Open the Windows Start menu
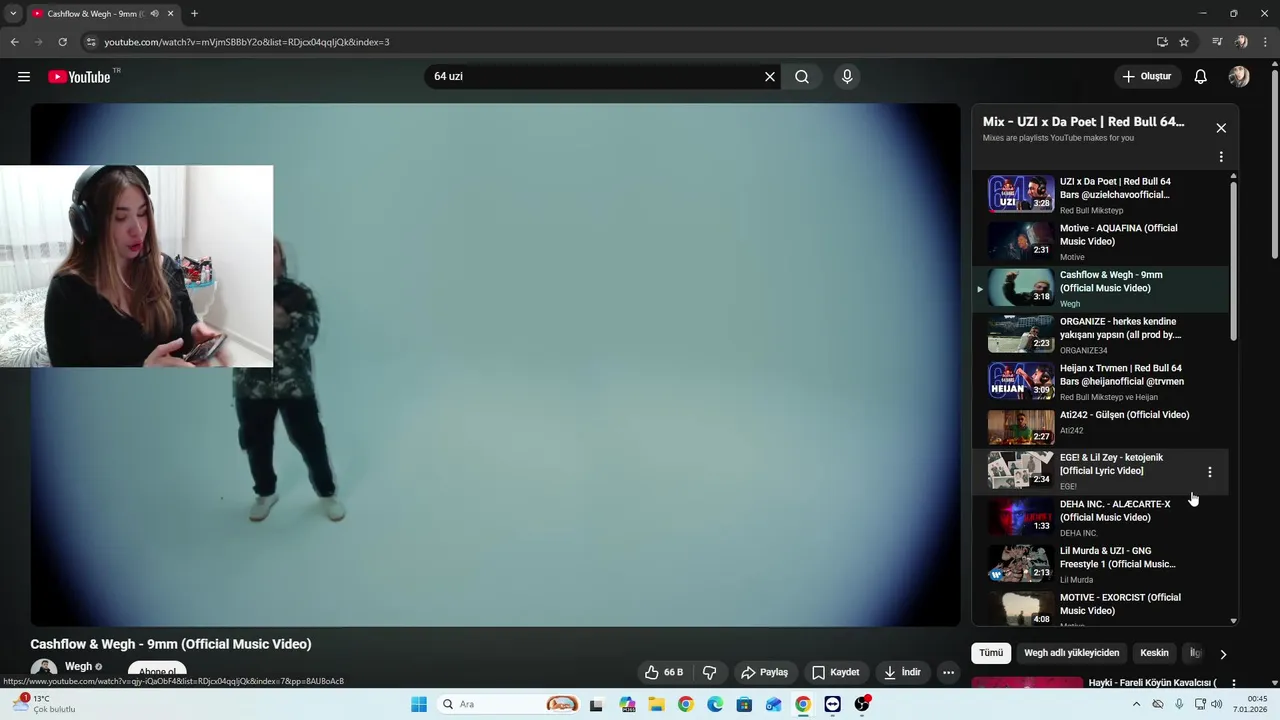Image resolution: width=1280 pixels, height=720 pixels. pyautogui.click(x=419, y=704)
